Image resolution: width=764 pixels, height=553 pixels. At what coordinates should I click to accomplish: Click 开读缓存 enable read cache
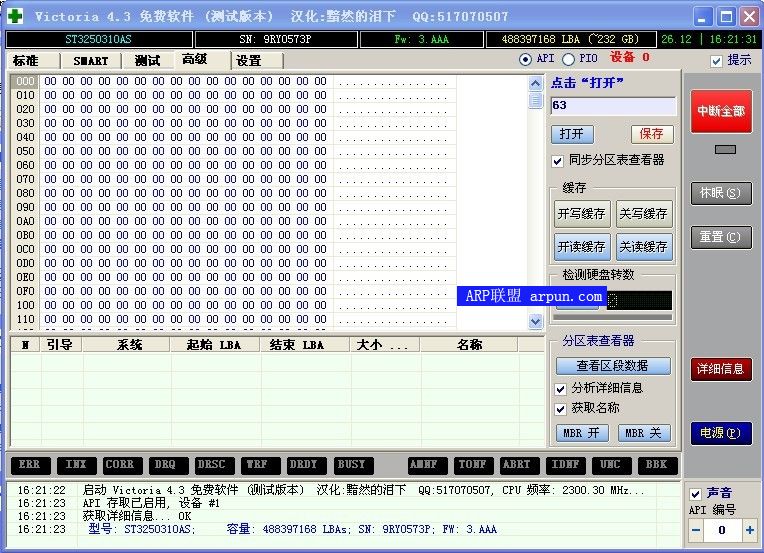[x=582, y=247]
